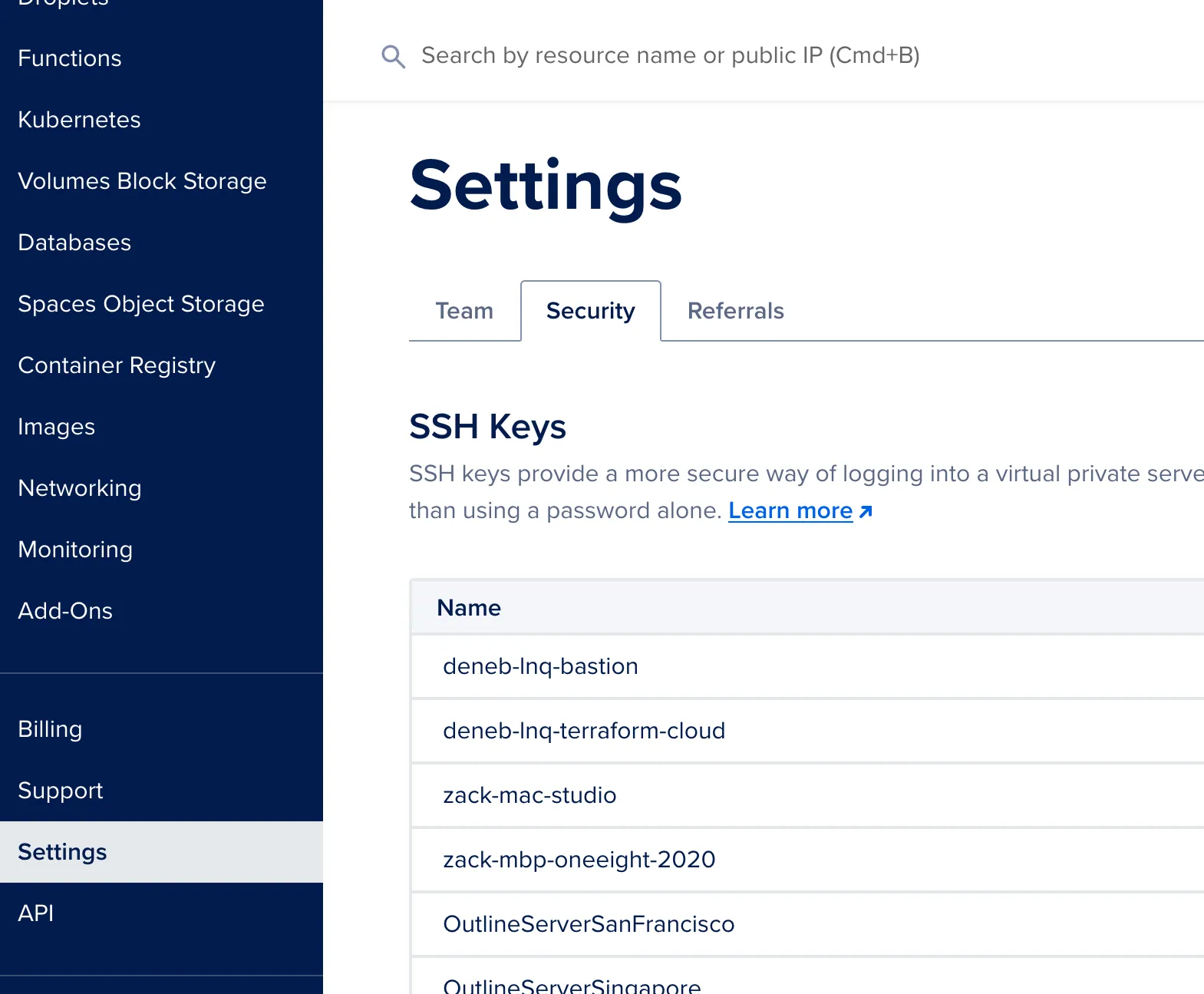Image resolution: width=1204 pixels, height=994 pixels.
Task: Click the search magnifier icon
Action: tap(393, 56)
